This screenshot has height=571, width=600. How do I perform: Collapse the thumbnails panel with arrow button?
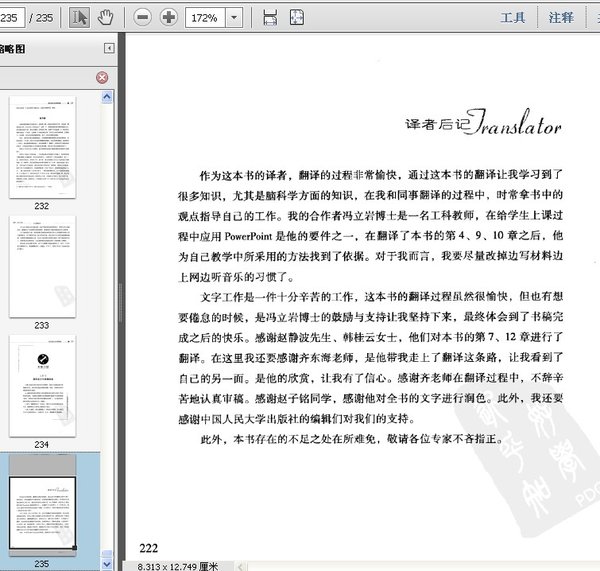(x=109, y=48)
